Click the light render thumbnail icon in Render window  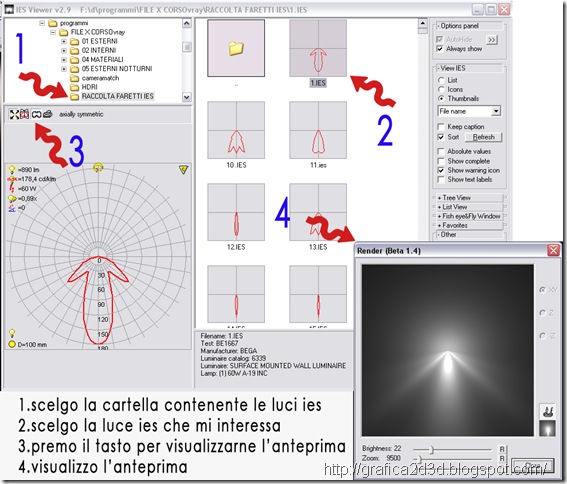(547, 428)
